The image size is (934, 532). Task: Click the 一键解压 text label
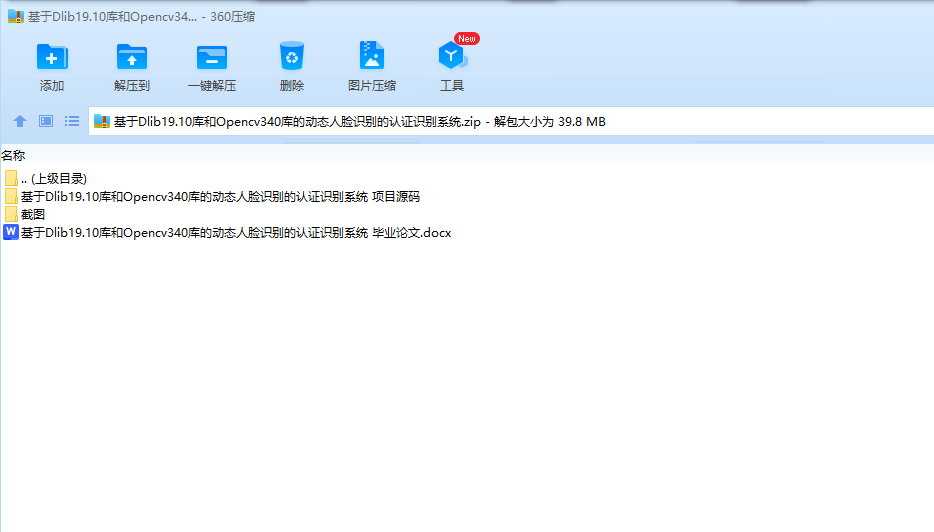(211, 86)
